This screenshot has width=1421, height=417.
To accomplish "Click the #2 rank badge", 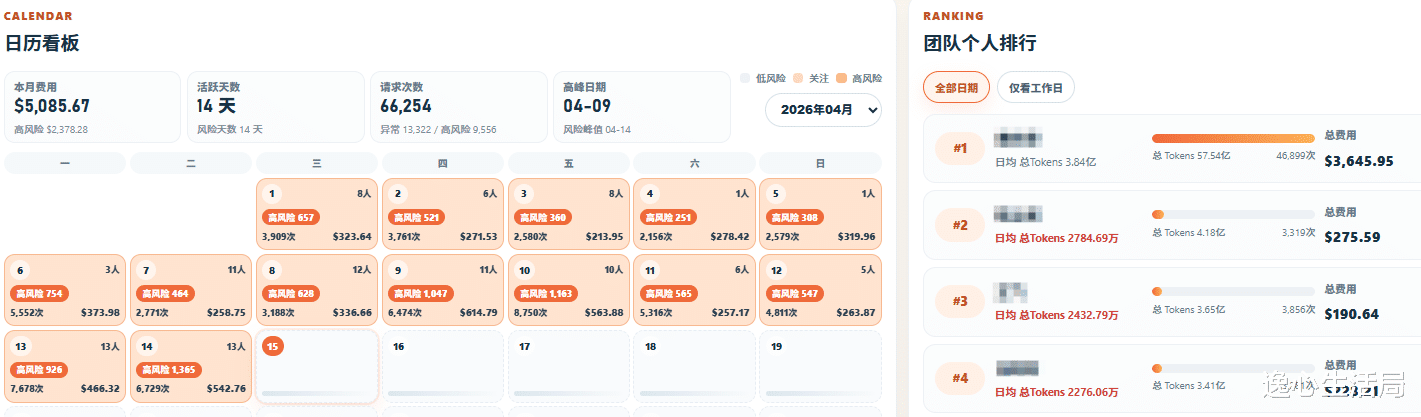I will pos(960,225).
